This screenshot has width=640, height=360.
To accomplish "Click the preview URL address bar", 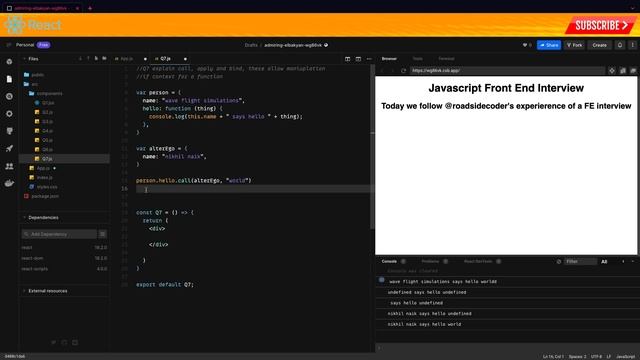I will click(507, 71).
